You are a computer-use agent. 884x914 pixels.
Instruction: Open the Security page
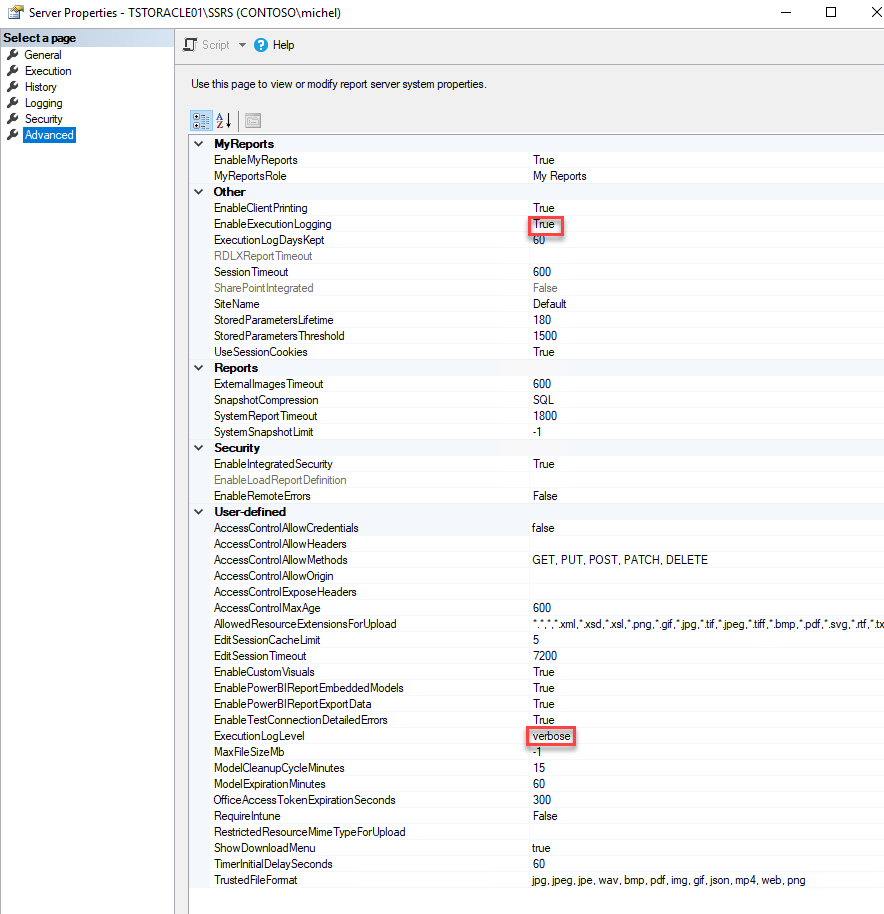(46, 118)
